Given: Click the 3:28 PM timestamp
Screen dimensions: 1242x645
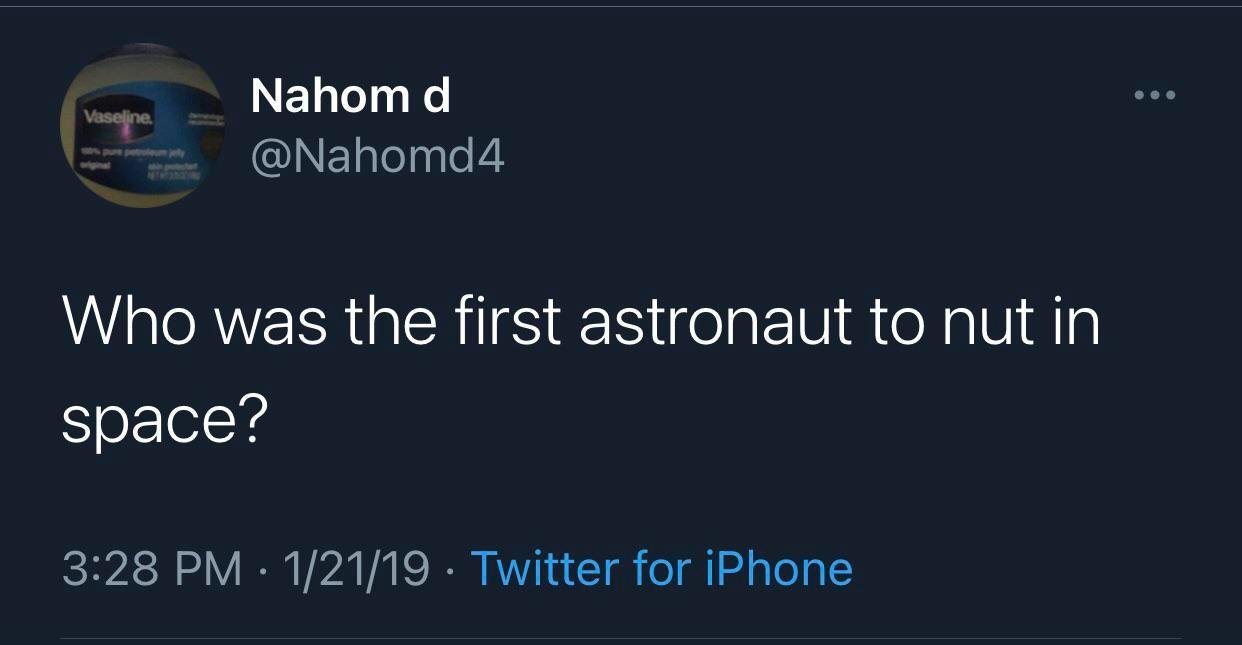Looking at the screenshot, I should tap(152, 569).
